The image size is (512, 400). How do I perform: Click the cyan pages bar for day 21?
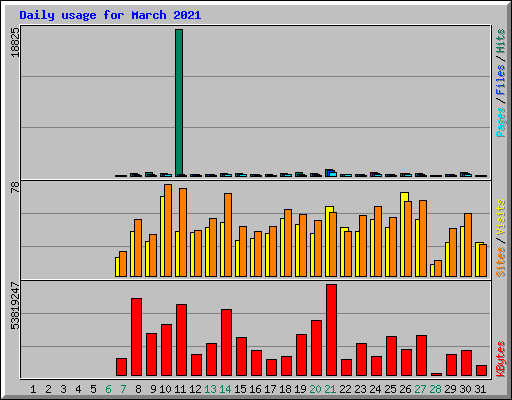(333, 174)
